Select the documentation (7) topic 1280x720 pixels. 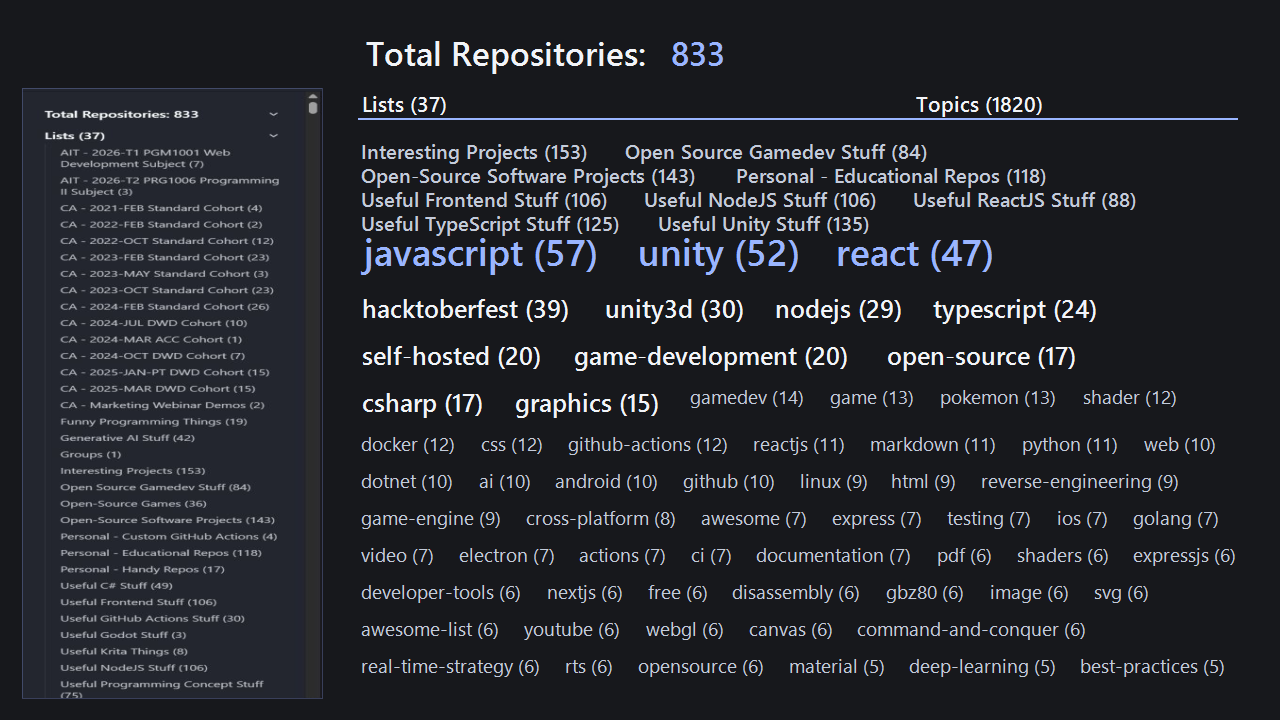pos(834,556)
